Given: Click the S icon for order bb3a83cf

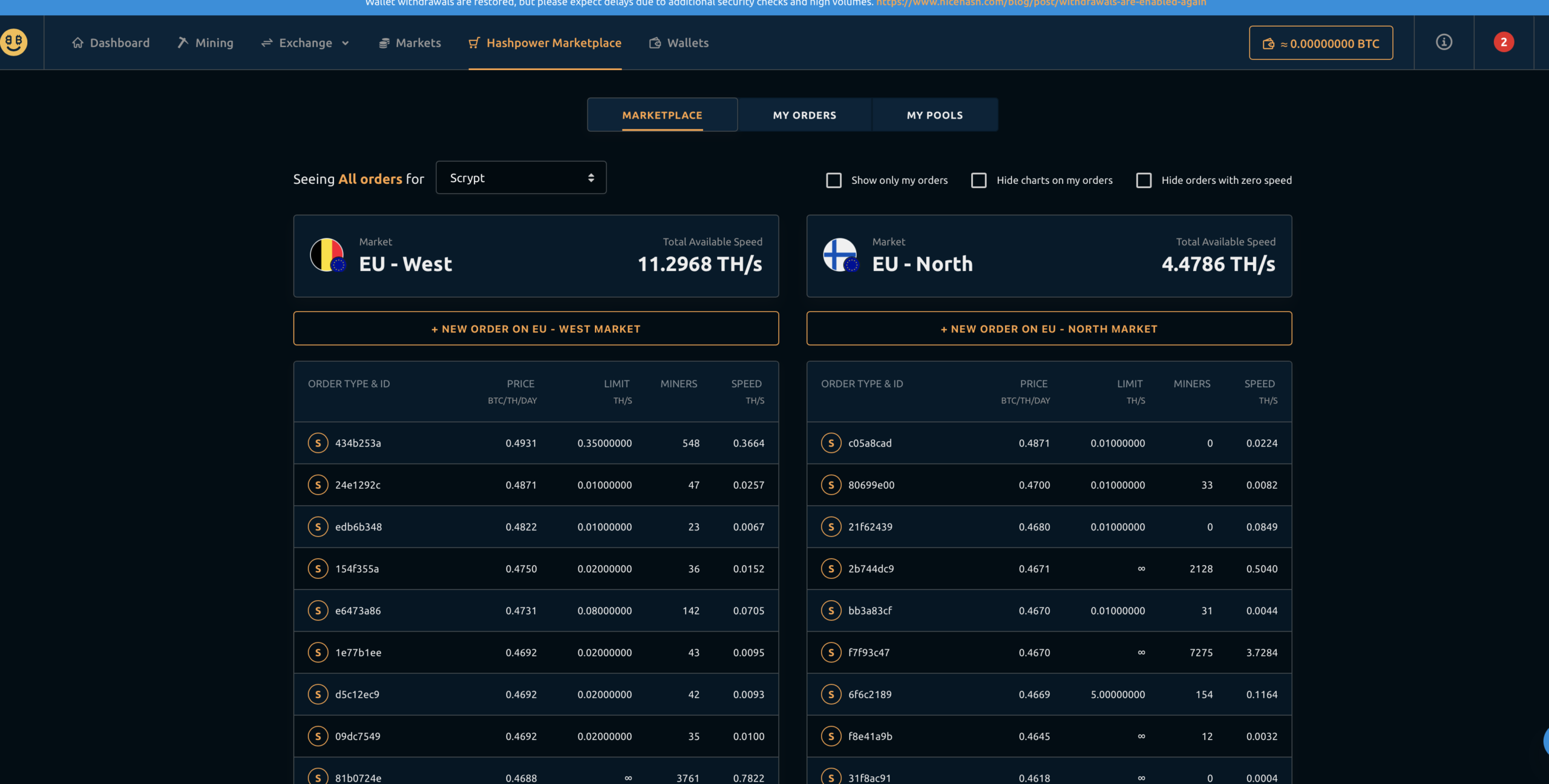Looking at the screenshot, I should point(831,610).
